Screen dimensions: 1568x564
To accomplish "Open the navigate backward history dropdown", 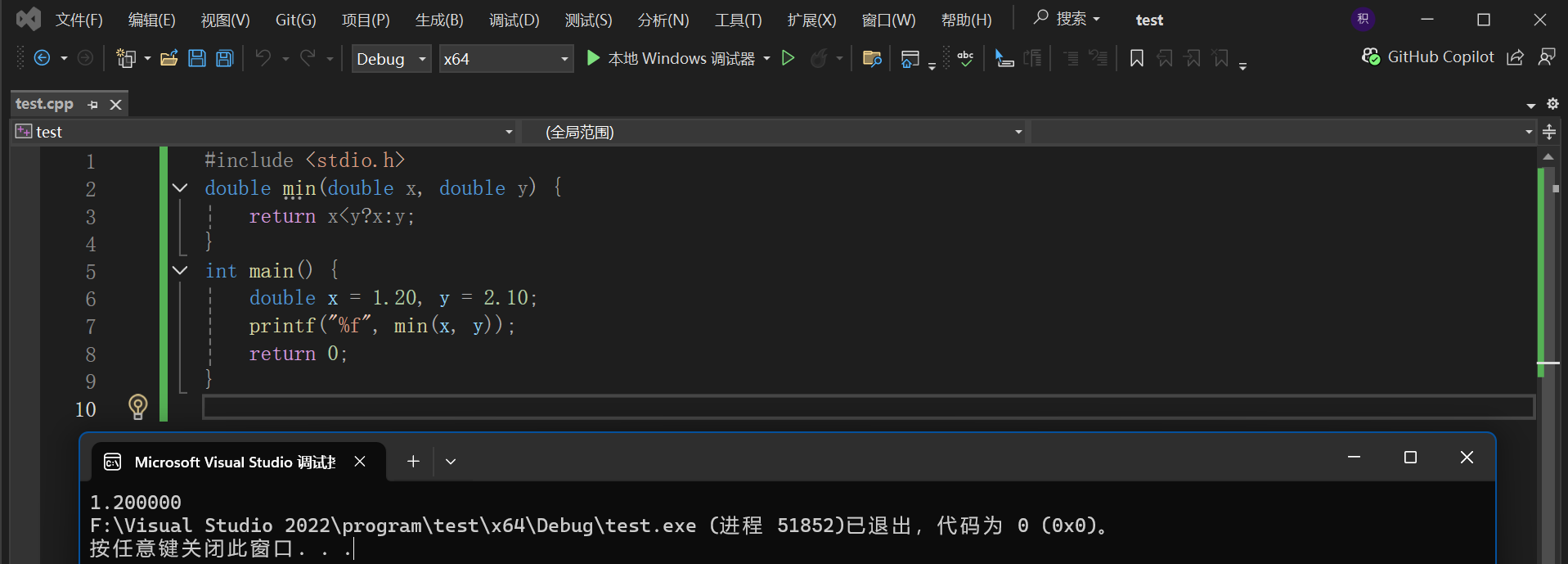I will pos(64,59).
